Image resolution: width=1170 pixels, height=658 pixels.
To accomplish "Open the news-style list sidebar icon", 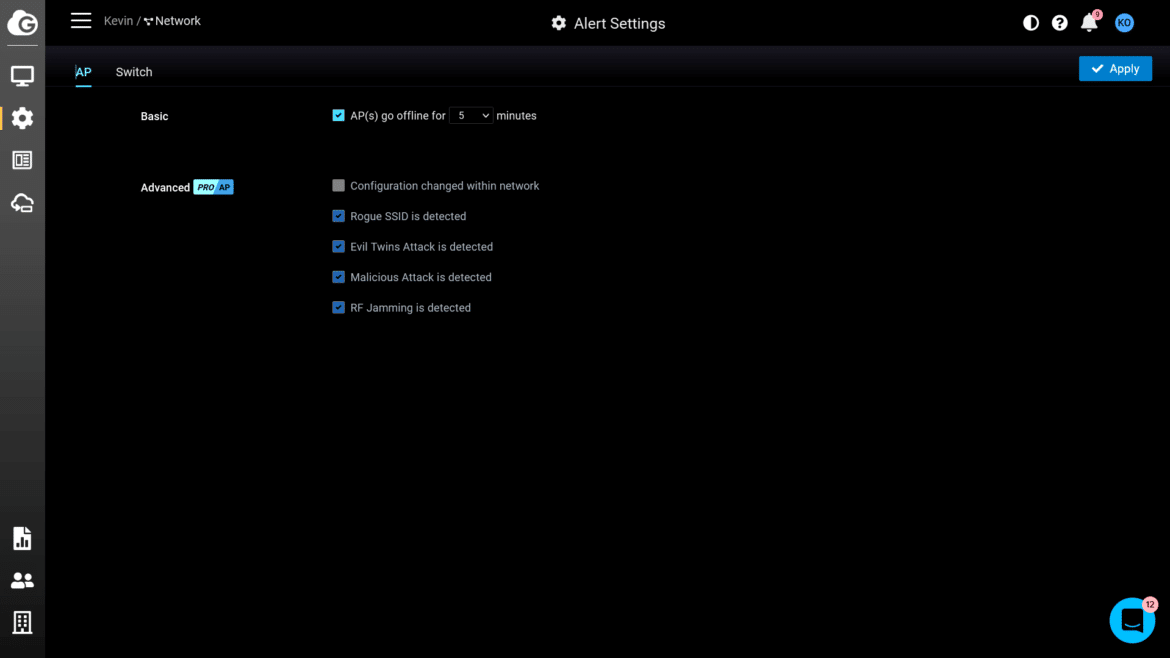I will click(x=22, y=160).
